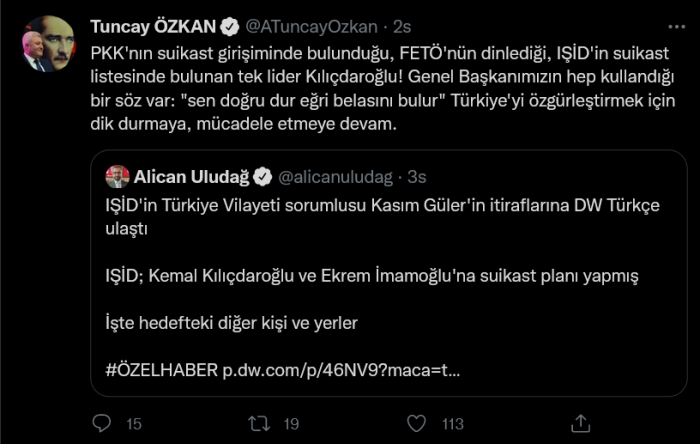
Task: Select the Alican Uludağ name in quoted tweet
Action: [x=191, y=177]
